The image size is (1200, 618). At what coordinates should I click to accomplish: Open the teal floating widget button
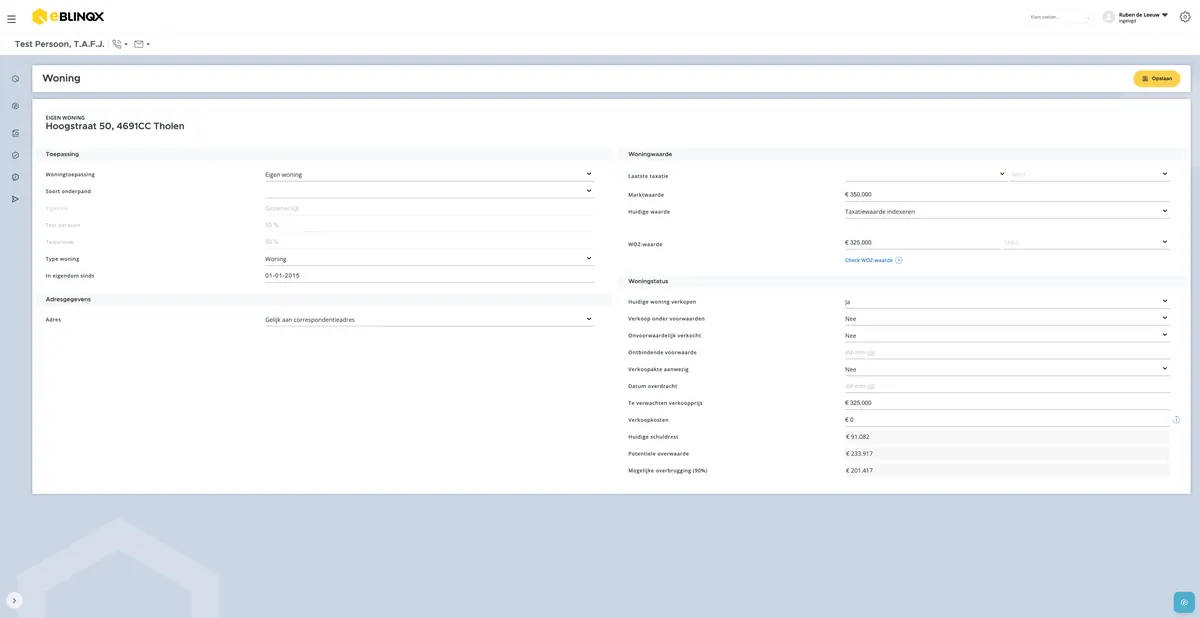pyautogui.click(x=1184, y=602)
